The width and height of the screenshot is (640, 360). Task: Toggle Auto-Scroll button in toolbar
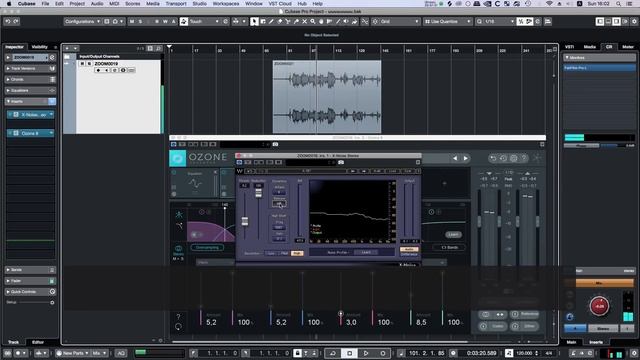pos(236,21)
